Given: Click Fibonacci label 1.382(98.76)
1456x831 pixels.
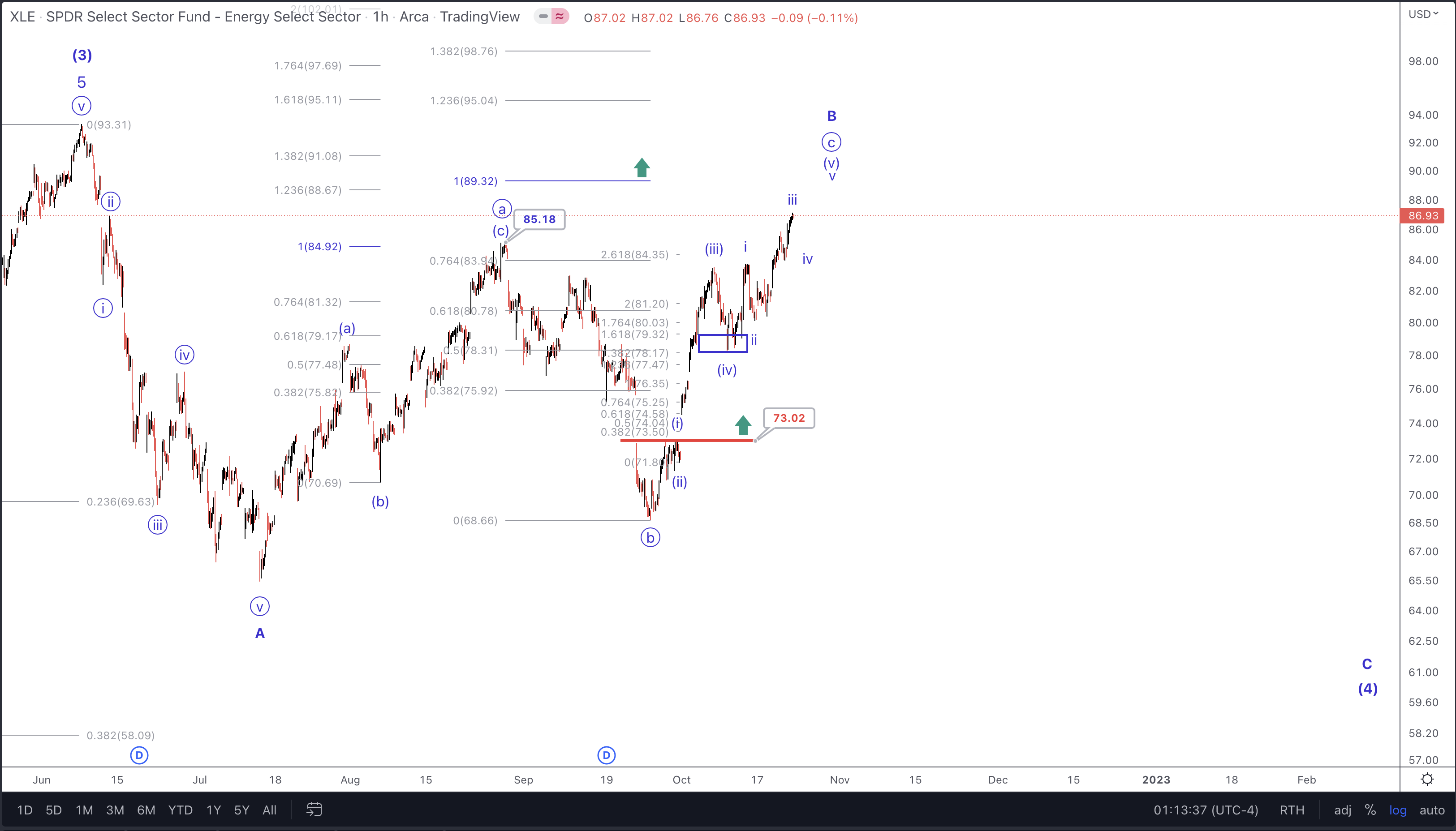Looking at the screenshot, I should (464, 51).
